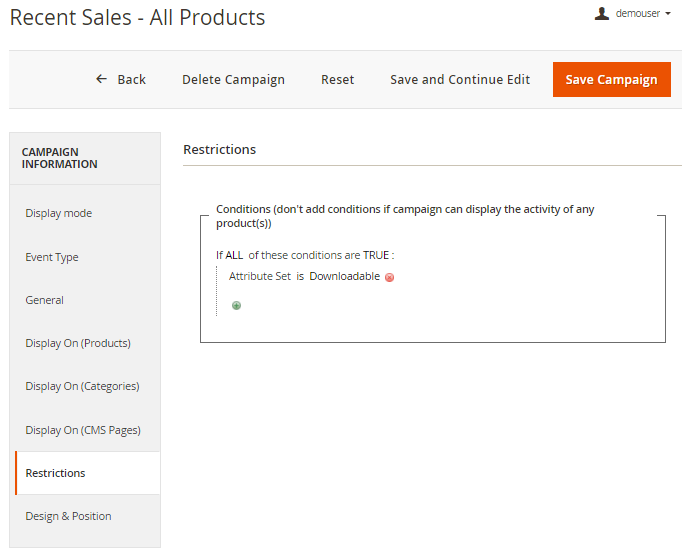This screenshot has width=685, height=557.
Task: Remove the Attribute Set condition
Action: [389, 277]
